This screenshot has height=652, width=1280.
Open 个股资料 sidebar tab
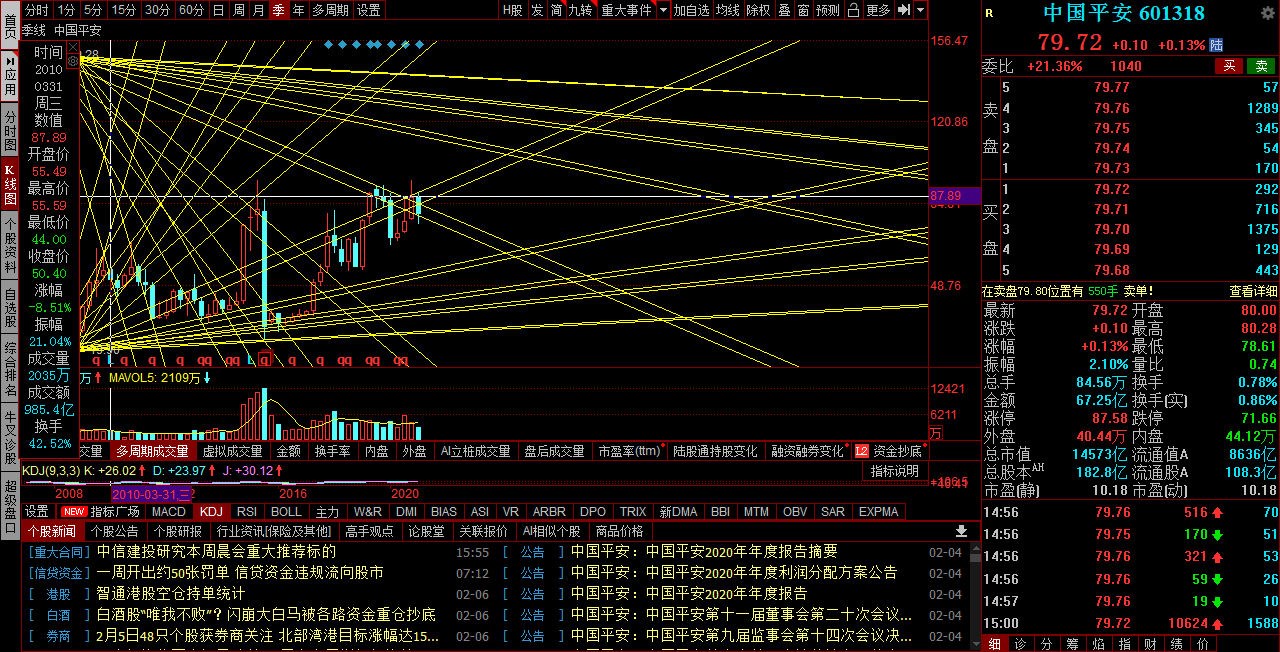[9, 244]
